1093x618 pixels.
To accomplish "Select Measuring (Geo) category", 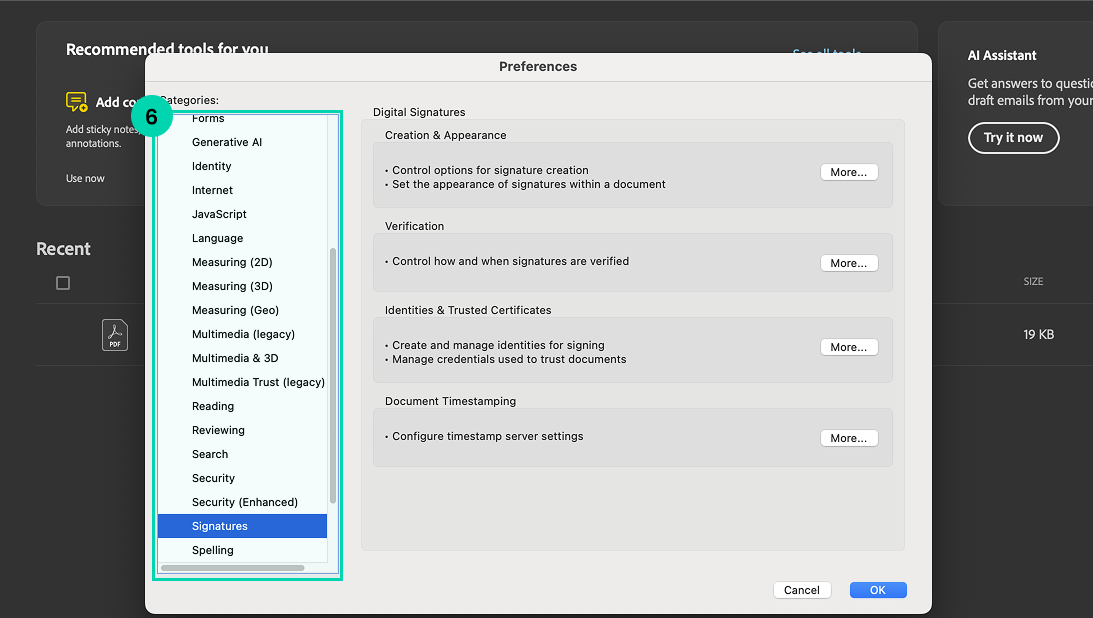I will tap(235, 310).
